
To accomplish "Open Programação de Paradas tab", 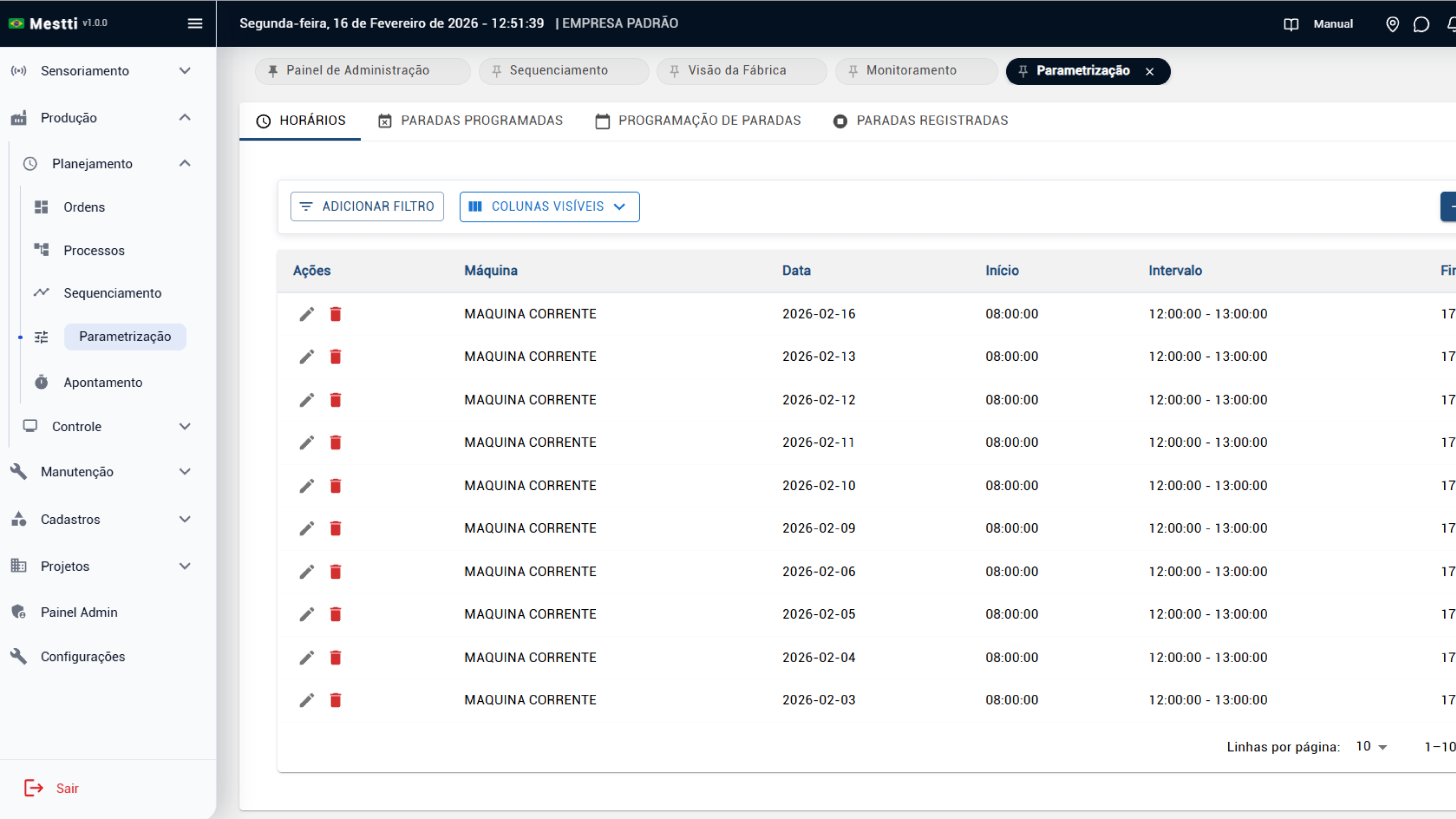I will (x=698, y=121).
